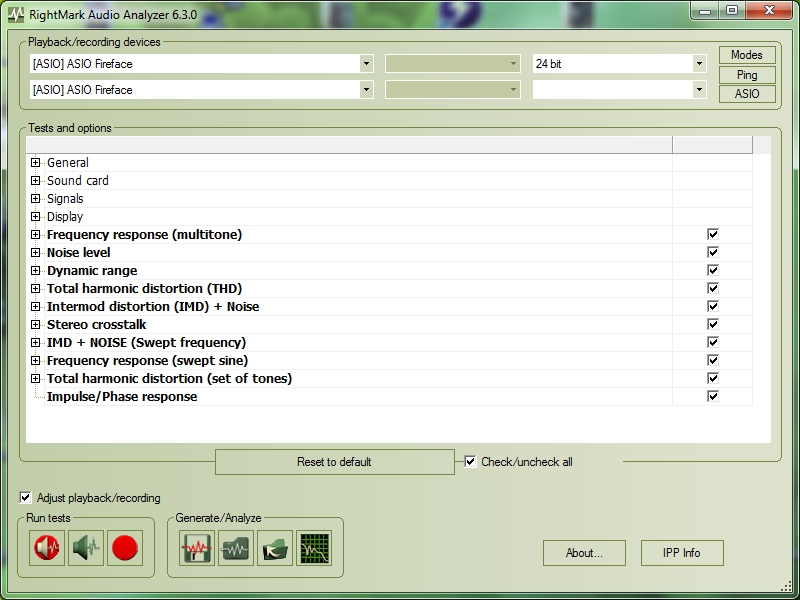The width and height of the screenshot is (800, 600).
Task: Toggle the Dynamic range test checkbox
Action: click(713, 270)
